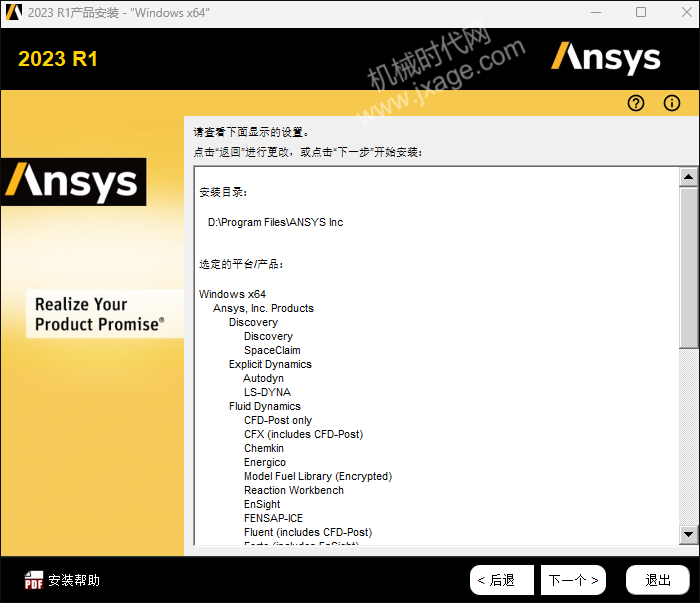Screen dimensions: 700x603
Task: Select the Ansys, Inc. Products line
Action: point(263,308)
